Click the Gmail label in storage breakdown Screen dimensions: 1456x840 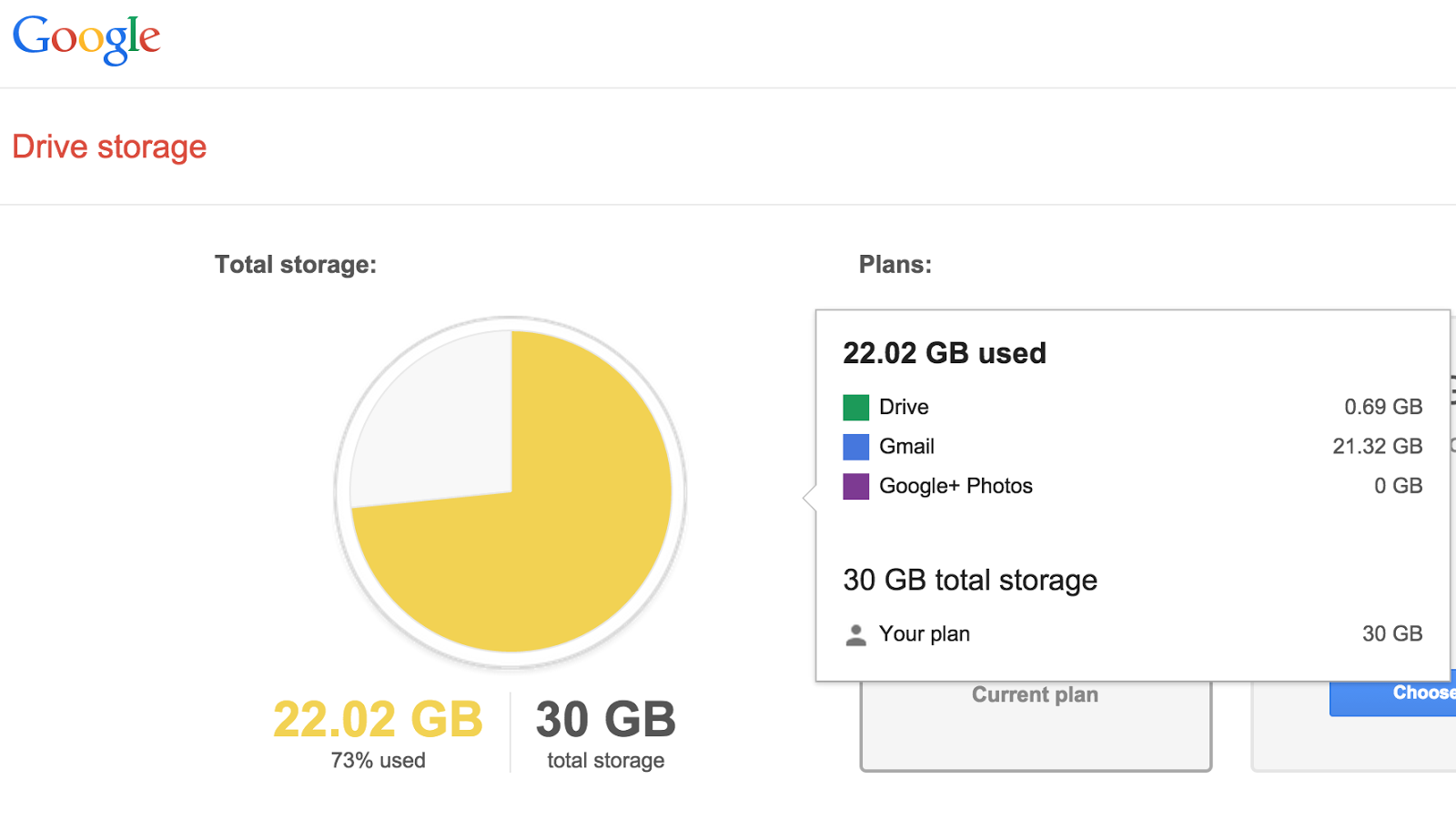click(906, 447)
